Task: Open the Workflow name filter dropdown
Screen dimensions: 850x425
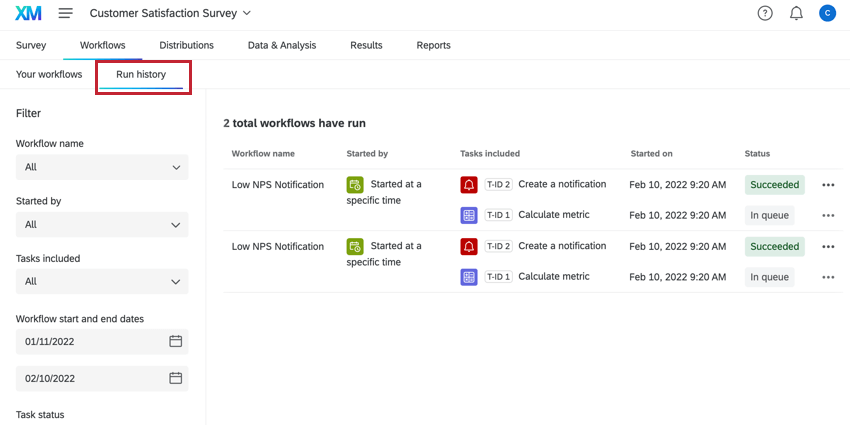Action: (101, 167)
